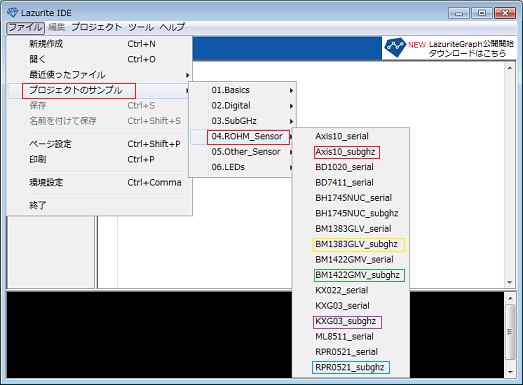Viewport: 523px width, 385px height.
Task: Close the Lazurite IDE window
Action: click(505, 13)
